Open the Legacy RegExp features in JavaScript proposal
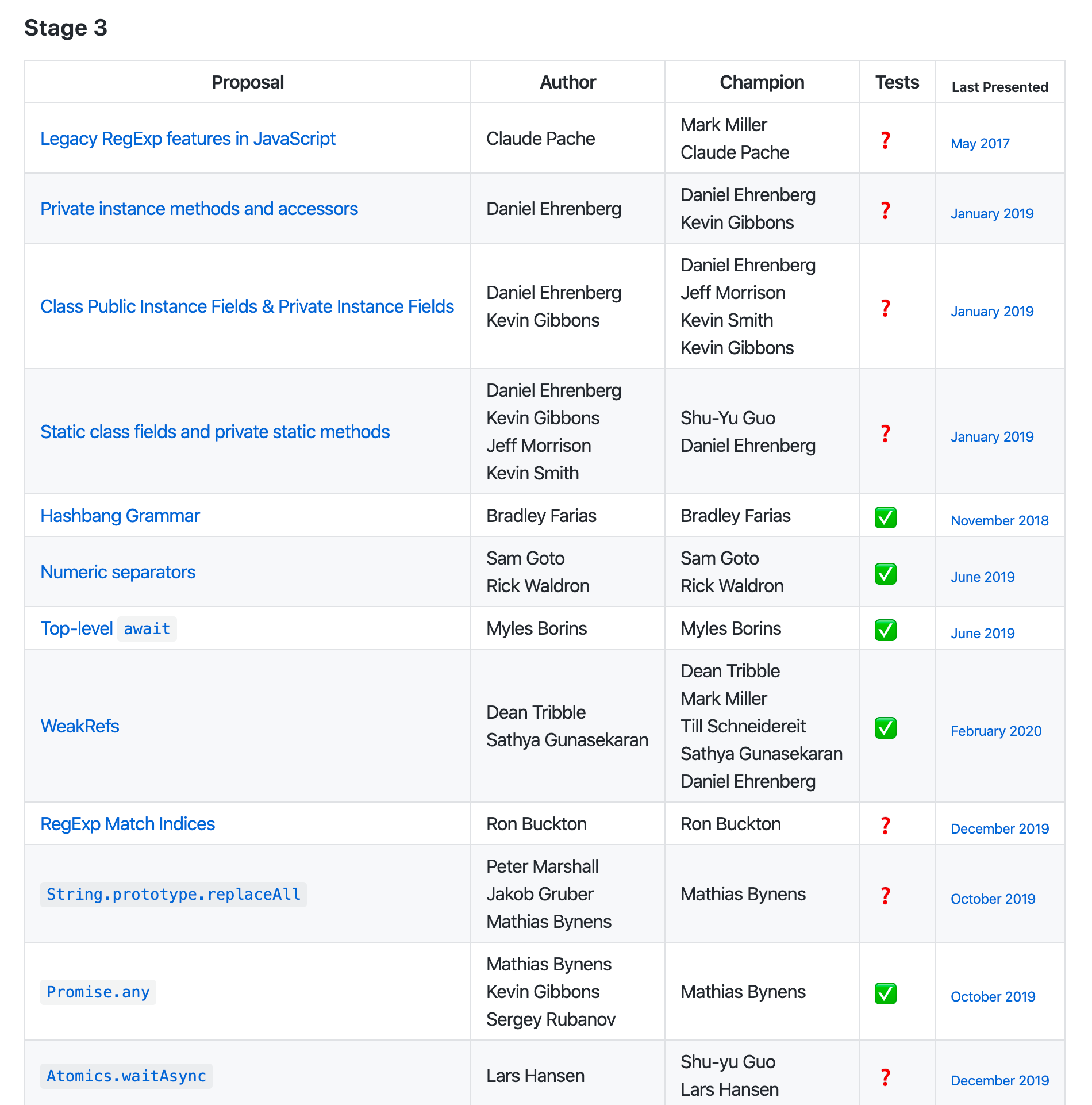 click(x=188, y=139)
